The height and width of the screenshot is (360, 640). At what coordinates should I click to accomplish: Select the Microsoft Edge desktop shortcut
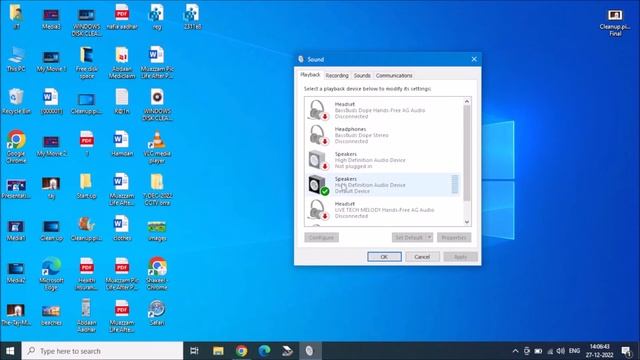51,274
